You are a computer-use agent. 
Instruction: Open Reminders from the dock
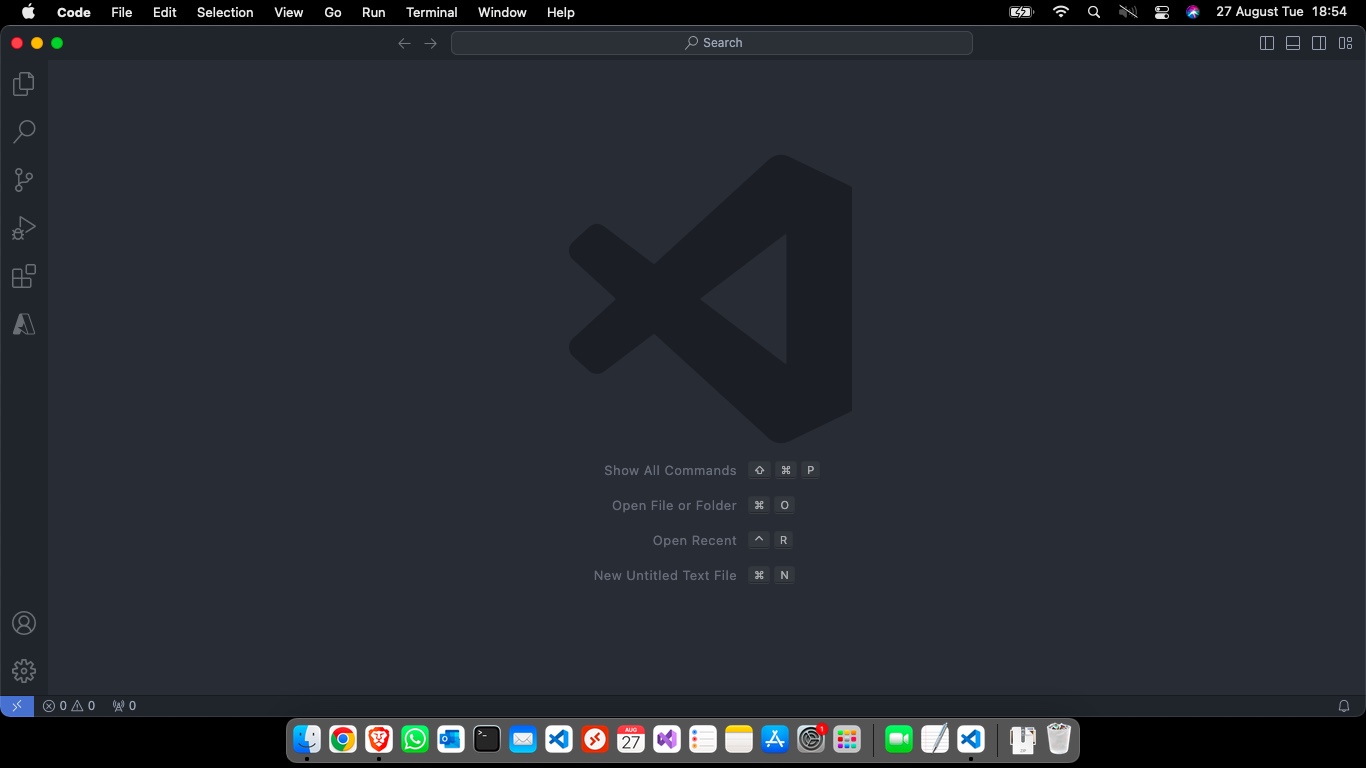pos(703,739)
